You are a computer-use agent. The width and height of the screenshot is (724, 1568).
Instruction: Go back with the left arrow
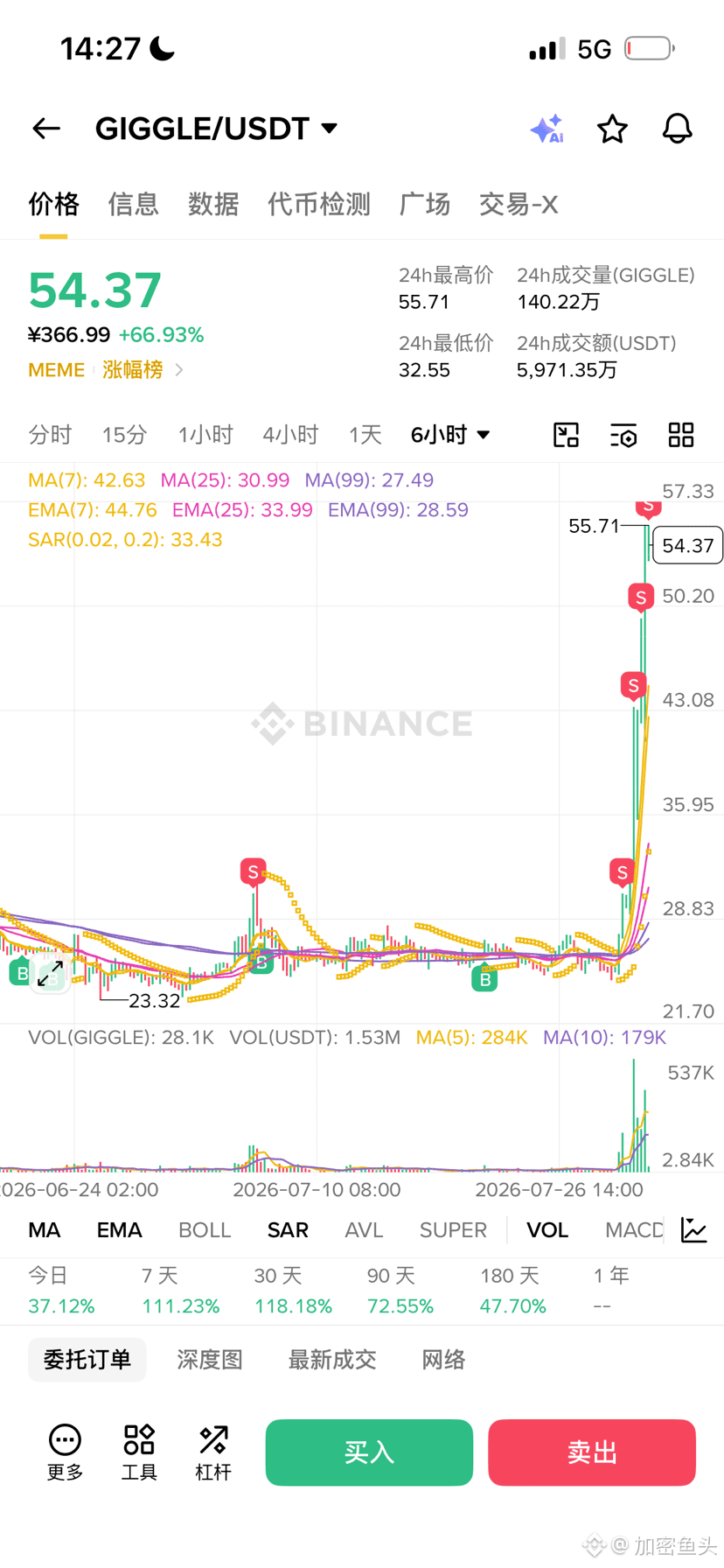[46, 129]
